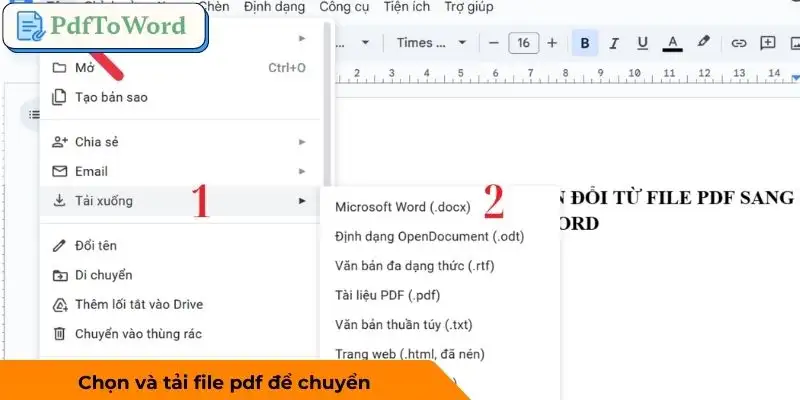Click the arrow next to Email
The image size is (800, 400).
pos(302,171)
